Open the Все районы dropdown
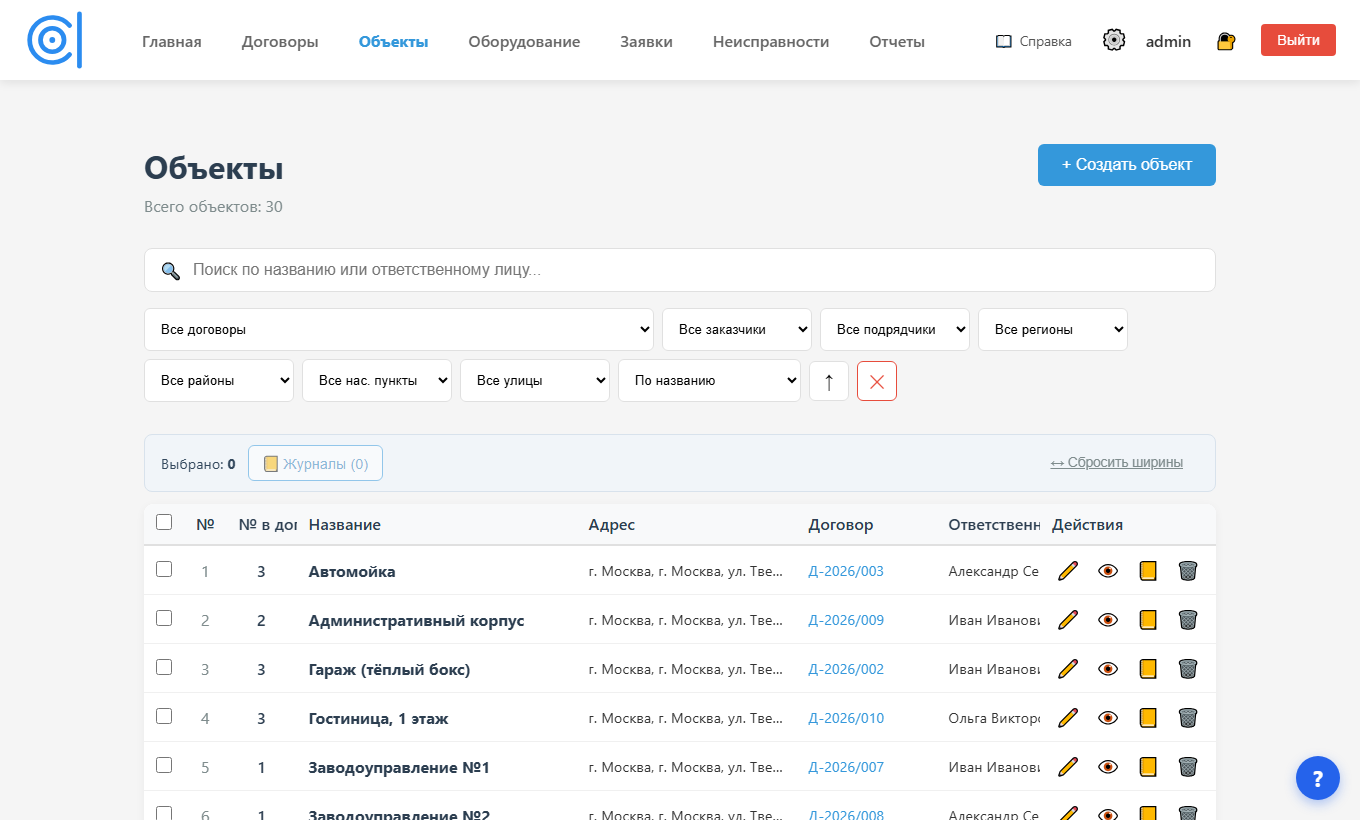The width and height of the screenshot is (1360, 820). (x=219, y=381)
